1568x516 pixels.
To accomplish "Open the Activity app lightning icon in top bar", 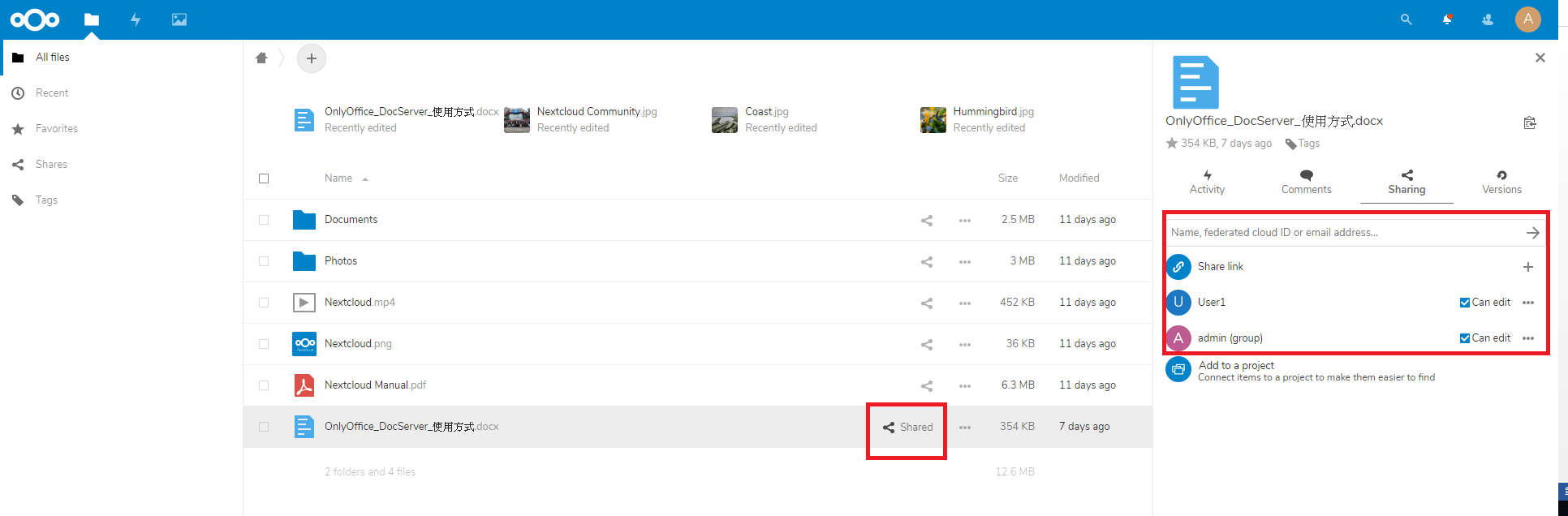I will click(x=136, y=19).
